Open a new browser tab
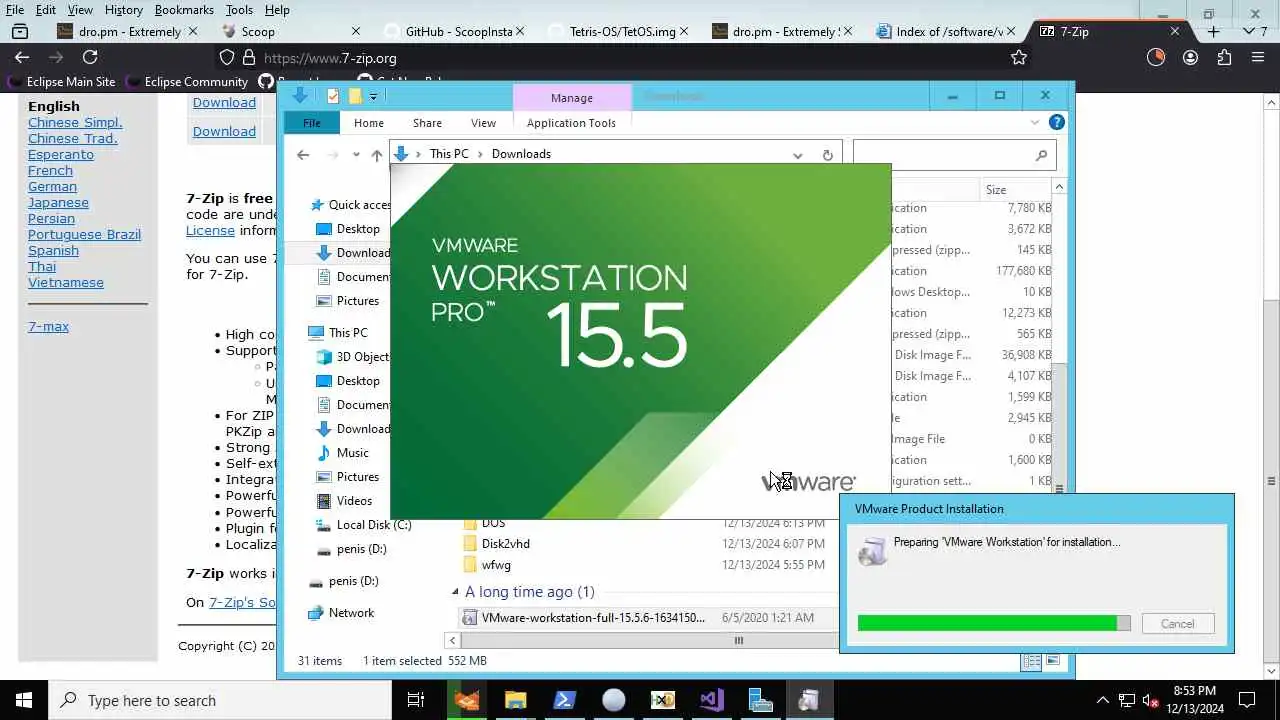 pyautogui.click(x=1213, y=31)
